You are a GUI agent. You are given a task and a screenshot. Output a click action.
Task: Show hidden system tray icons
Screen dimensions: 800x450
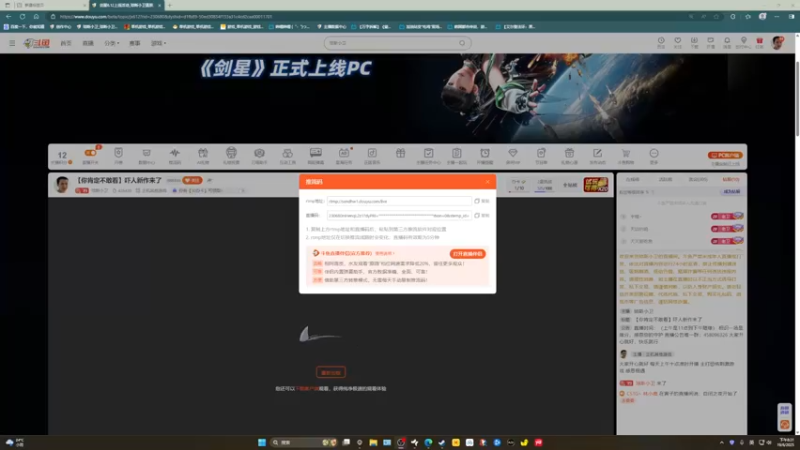click(x=721, y=442)
